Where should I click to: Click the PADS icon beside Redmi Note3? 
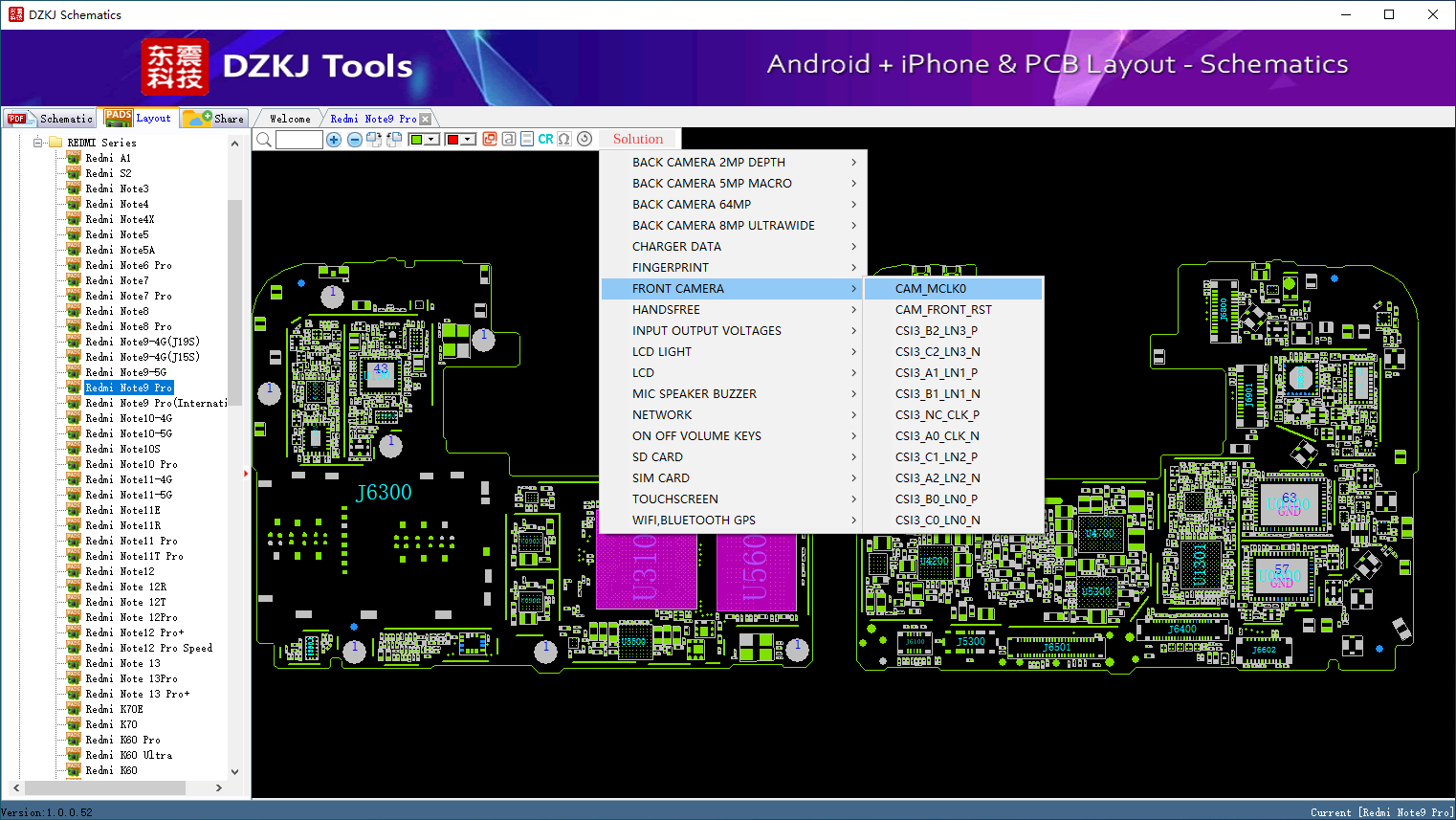(x=74, y=188)
